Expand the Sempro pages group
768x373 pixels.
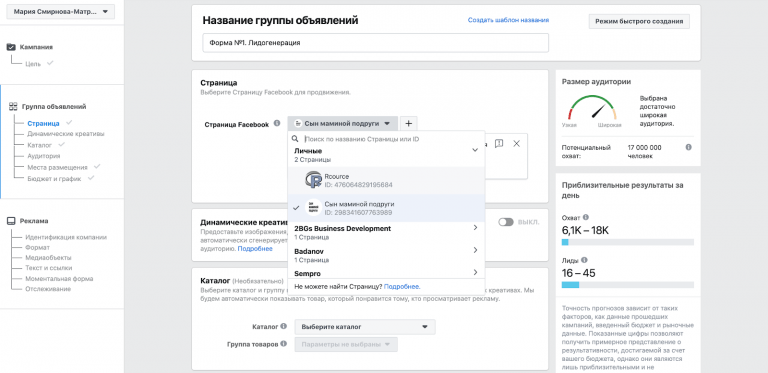(476, 272)
